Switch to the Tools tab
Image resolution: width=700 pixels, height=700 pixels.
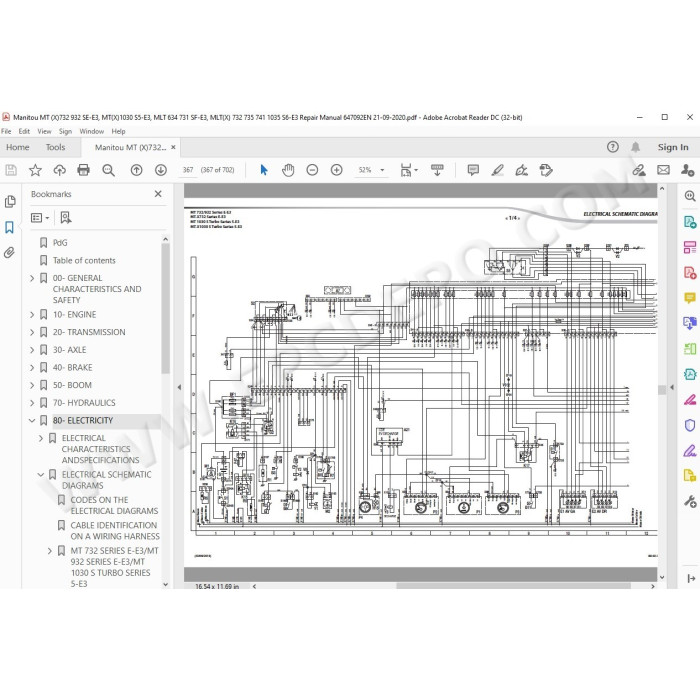pos(55,147)
